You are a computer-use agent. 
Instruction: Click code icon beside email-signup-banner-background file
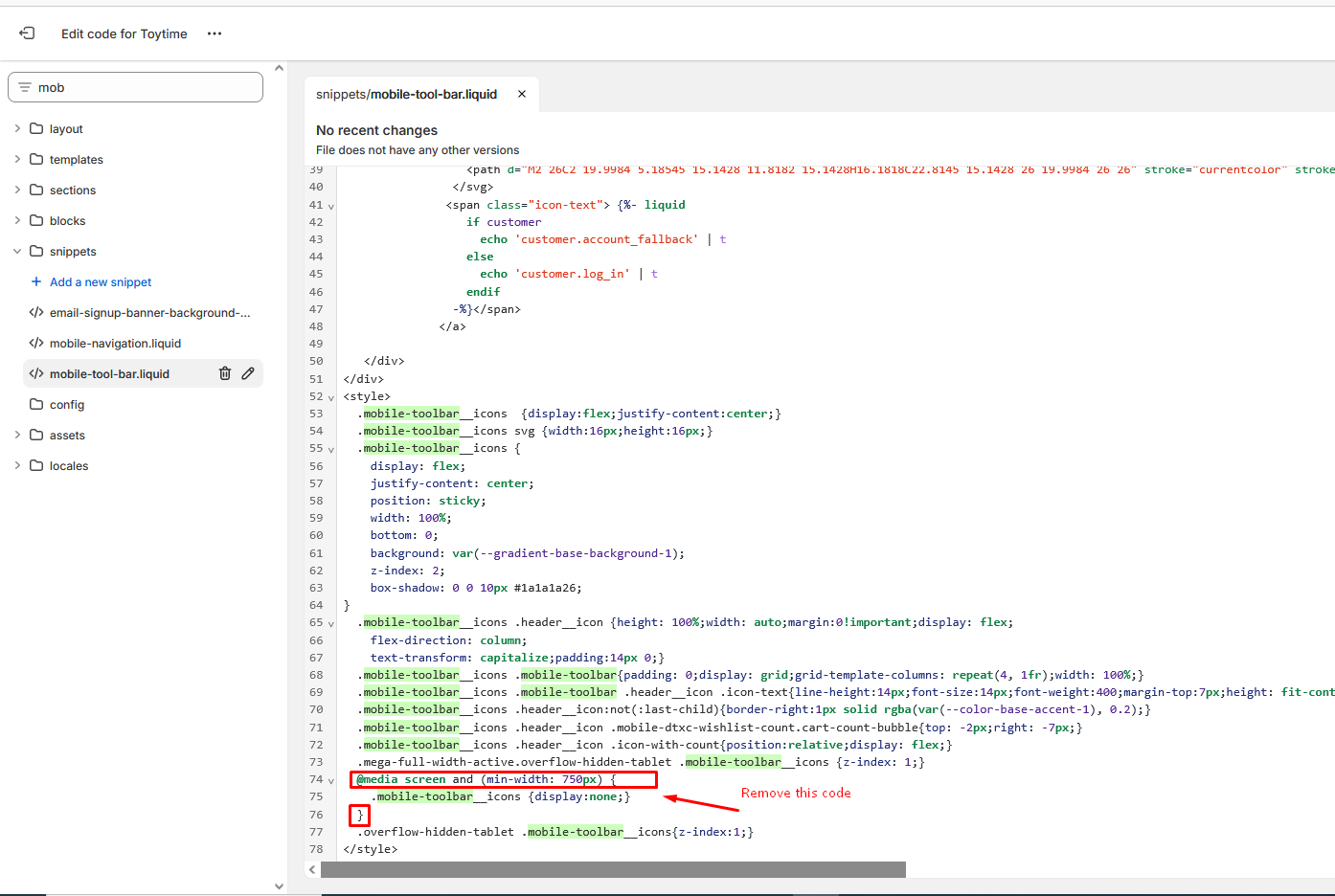tap(36, 312)
